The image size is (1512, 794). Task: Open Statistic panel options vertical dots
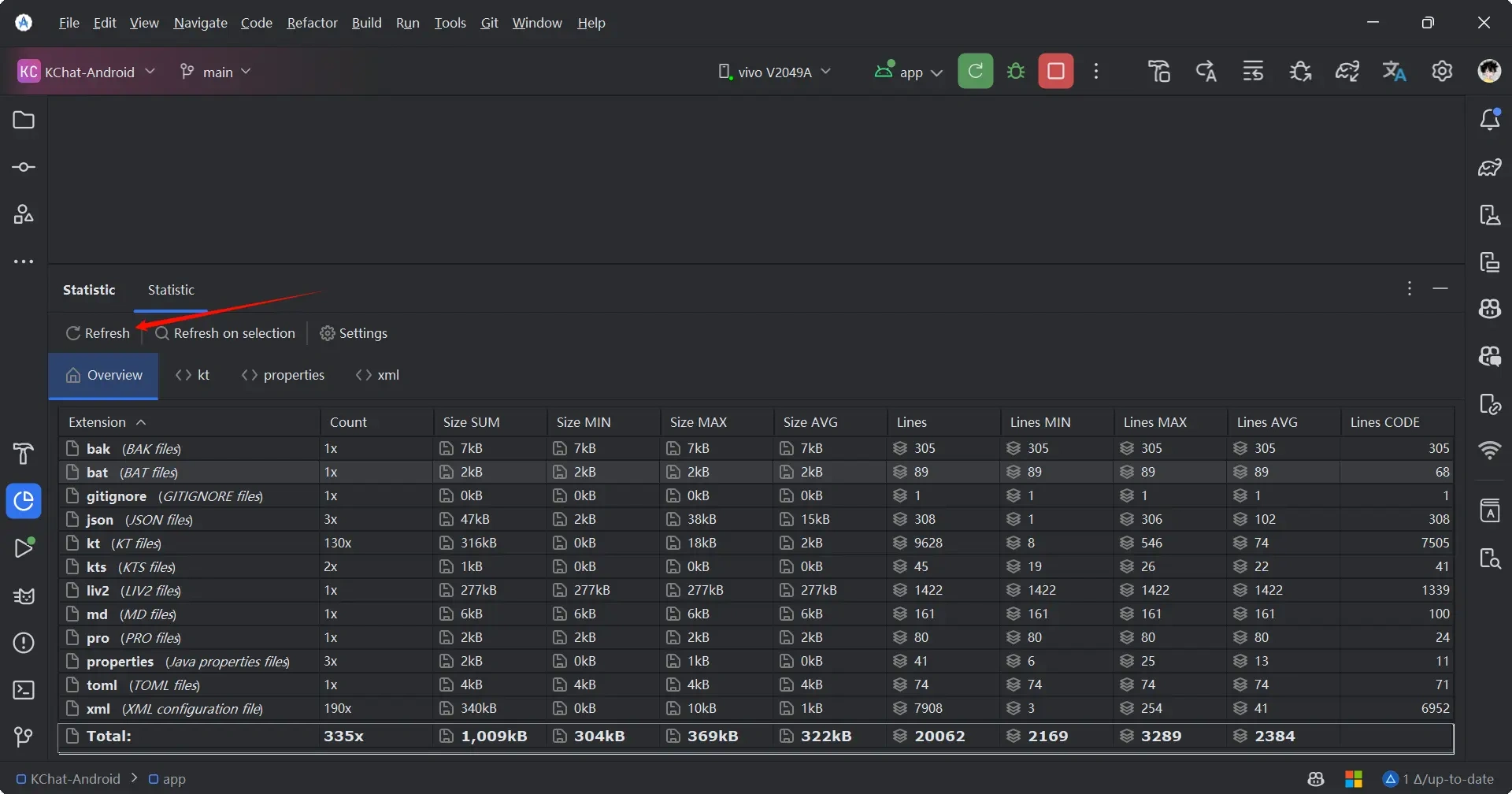tap(1409, 289)
